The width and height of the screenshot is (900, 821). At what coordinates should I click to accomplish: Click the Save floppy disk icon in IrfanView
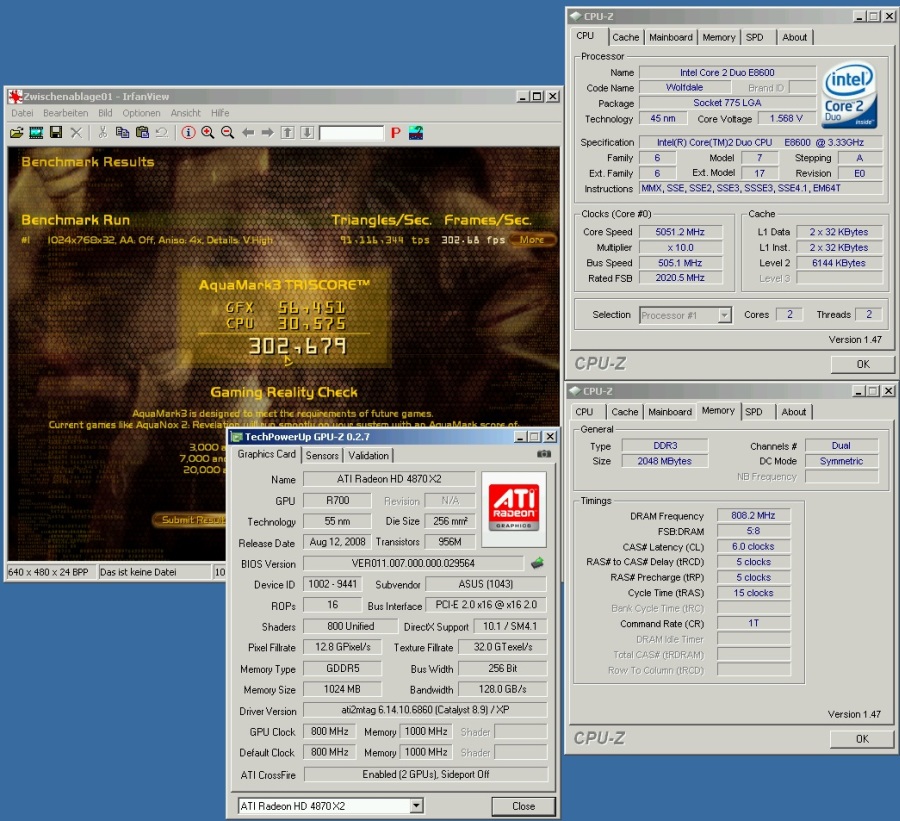[56, 133]
